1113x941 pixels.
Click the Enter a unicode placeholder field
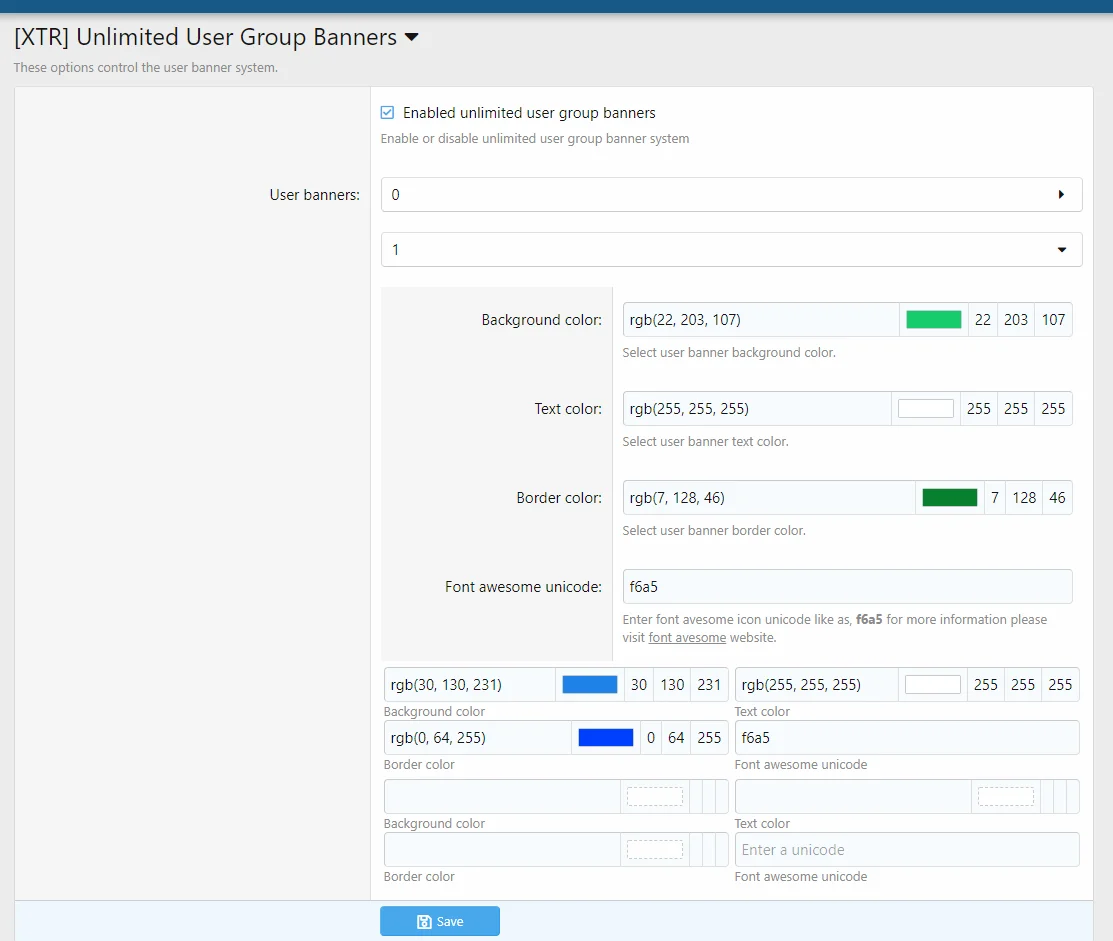click(907, 849)
